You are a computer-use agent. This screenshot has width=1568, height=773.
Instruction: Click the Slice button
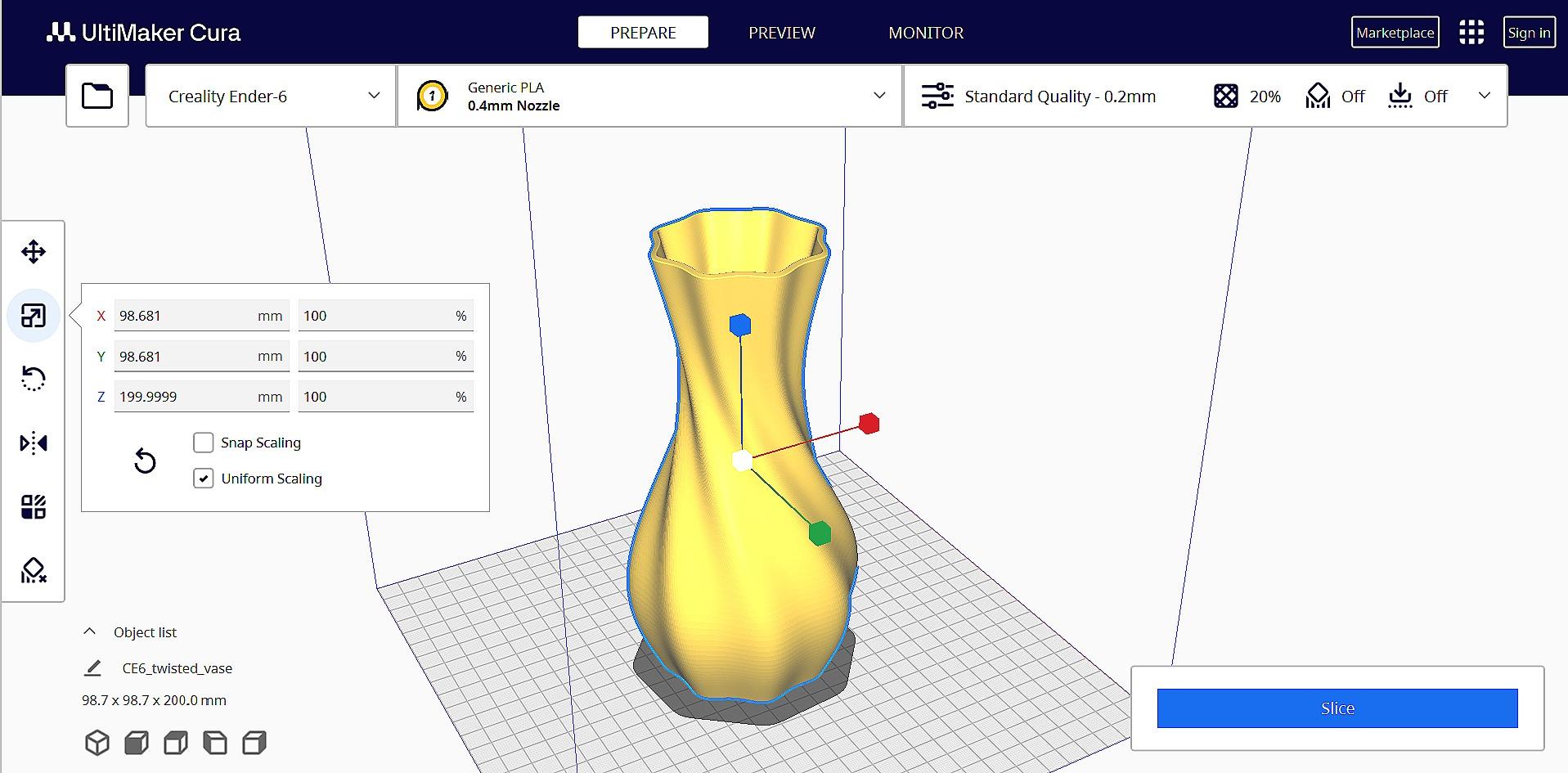click(x=1337, y=708)
